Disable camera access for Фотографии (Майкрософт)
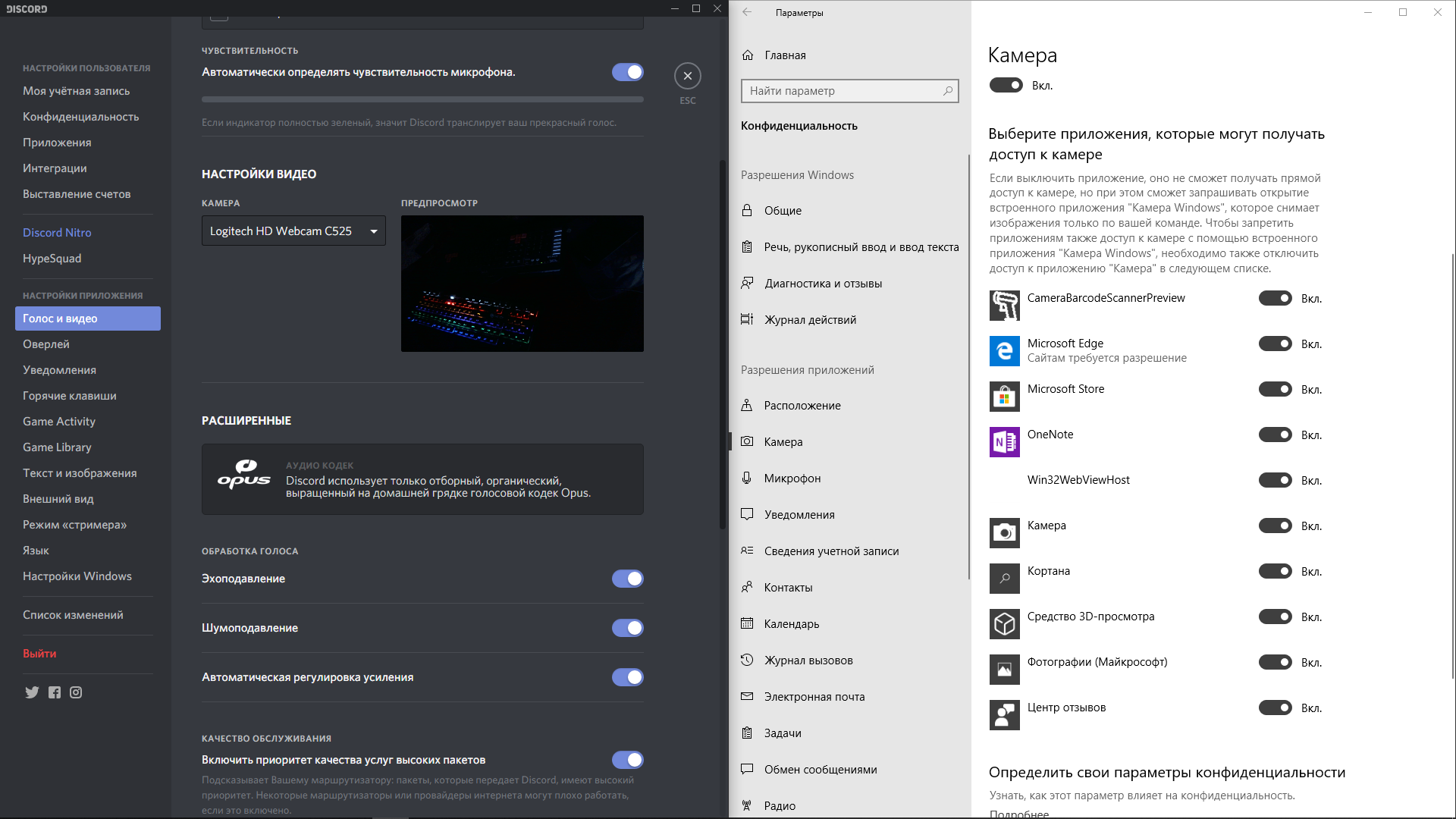Viewport: 1456px width, 819px height. (1276, 663)
